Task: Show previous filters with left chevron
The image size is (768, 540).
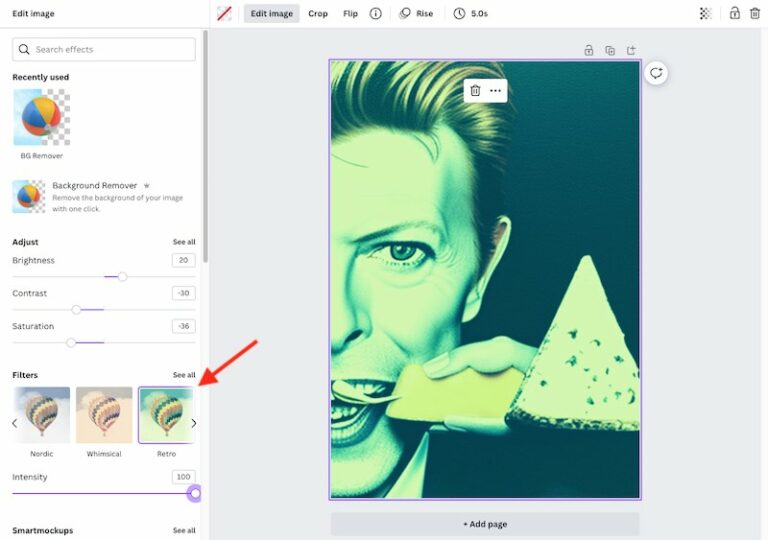Action: (x=15, y=423)
